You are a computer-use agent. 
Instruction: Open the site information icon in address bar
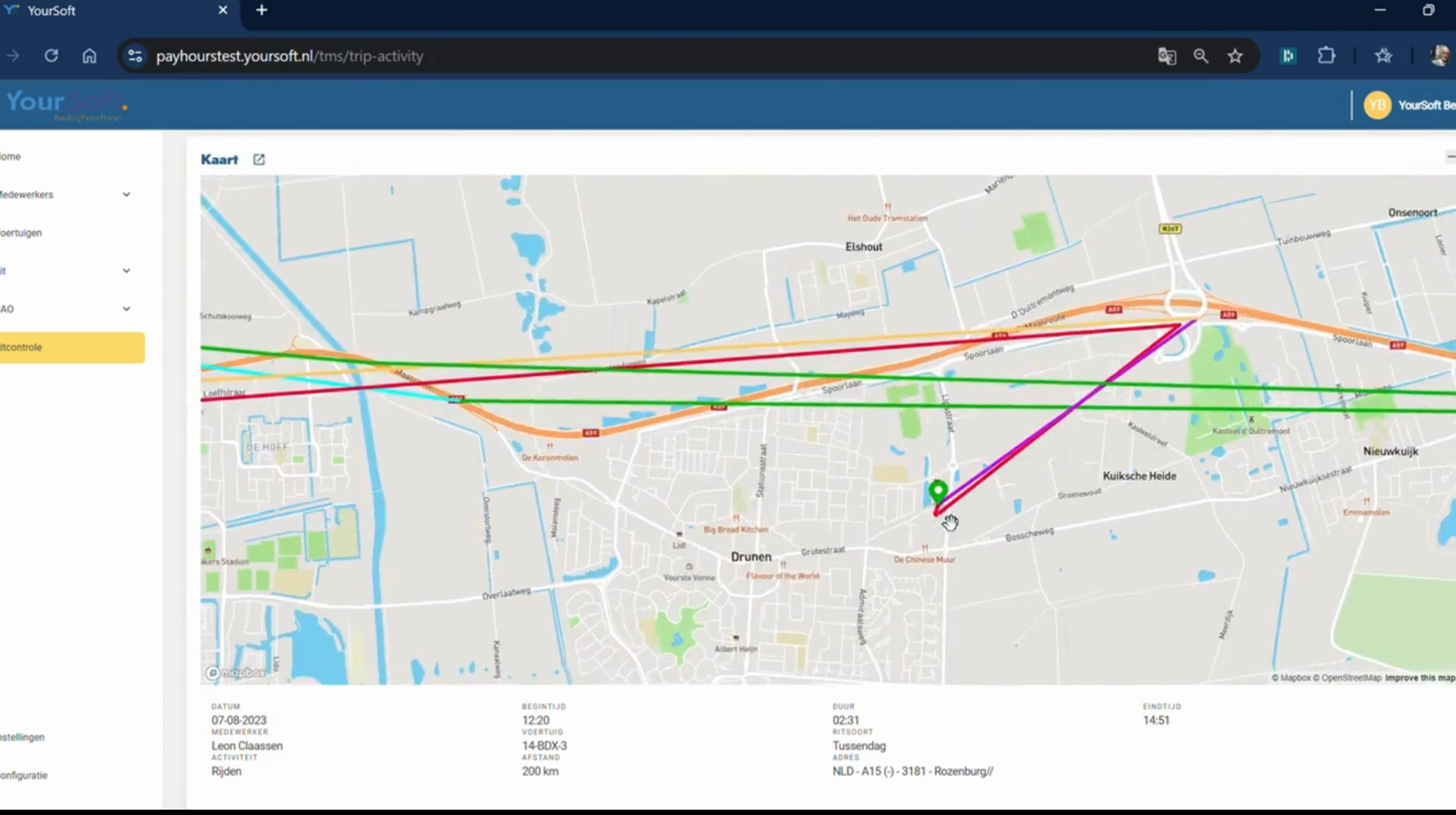point(135,55)
